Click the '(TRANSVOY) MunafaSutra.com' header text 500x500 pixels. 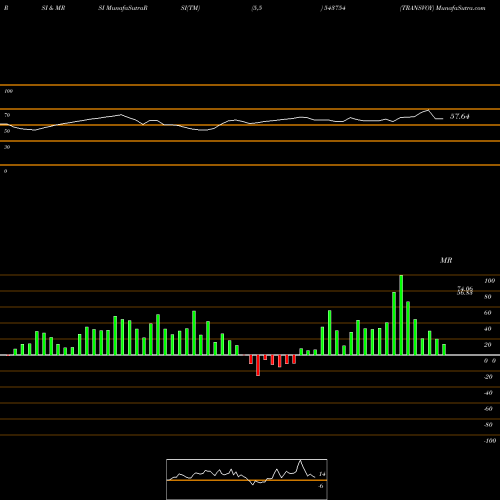pyautogui.click(x=443, y=8)
